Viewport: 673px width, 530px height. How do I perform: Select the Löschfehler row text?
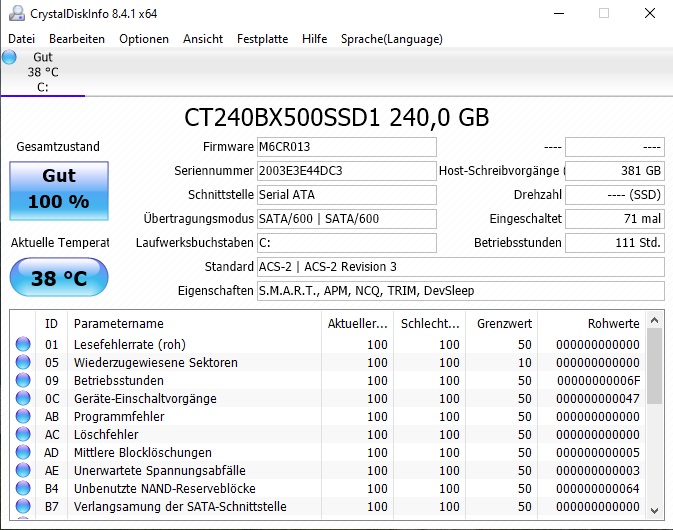point(106,435)
